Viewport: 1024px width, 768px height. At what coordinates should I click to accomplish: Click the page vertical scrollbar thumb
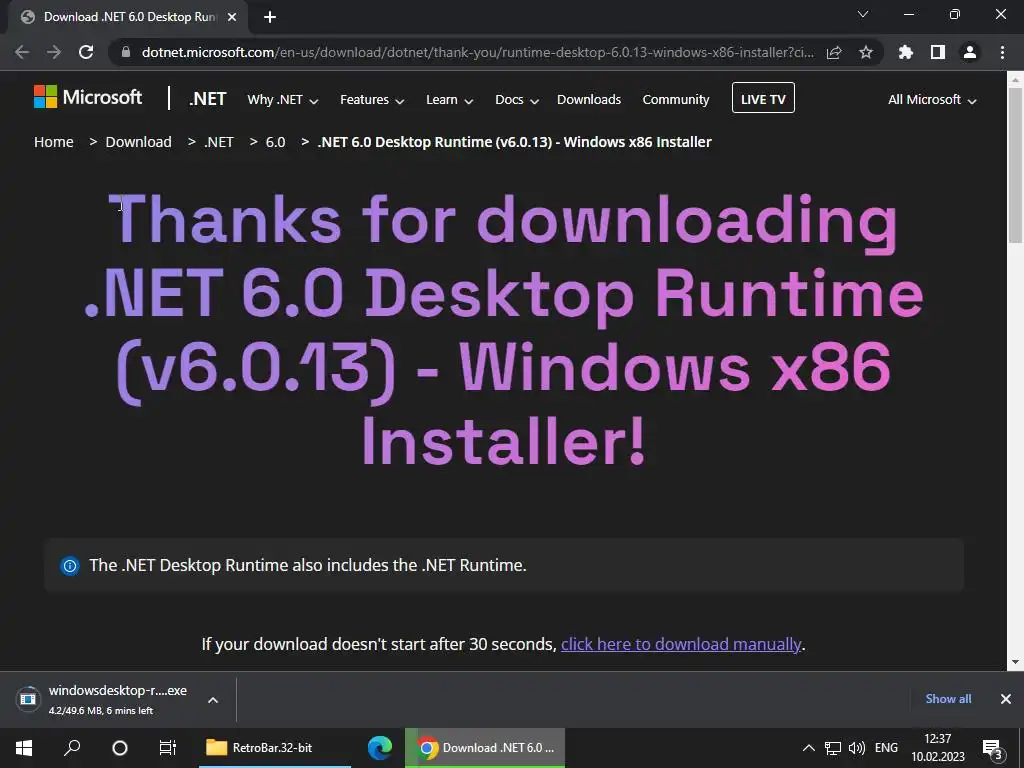click(x=1015, y=165)
